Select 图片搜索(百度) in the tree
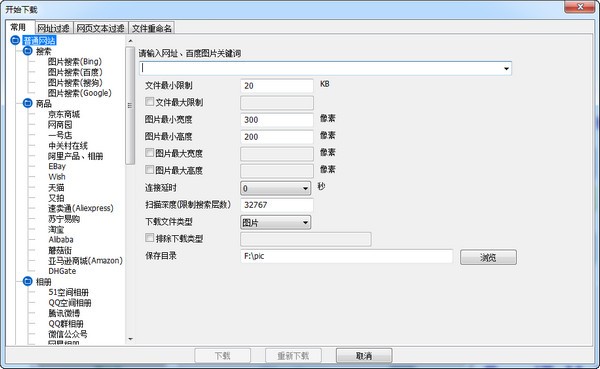Screen dimensions: 600x369 [x=75, y=72]
